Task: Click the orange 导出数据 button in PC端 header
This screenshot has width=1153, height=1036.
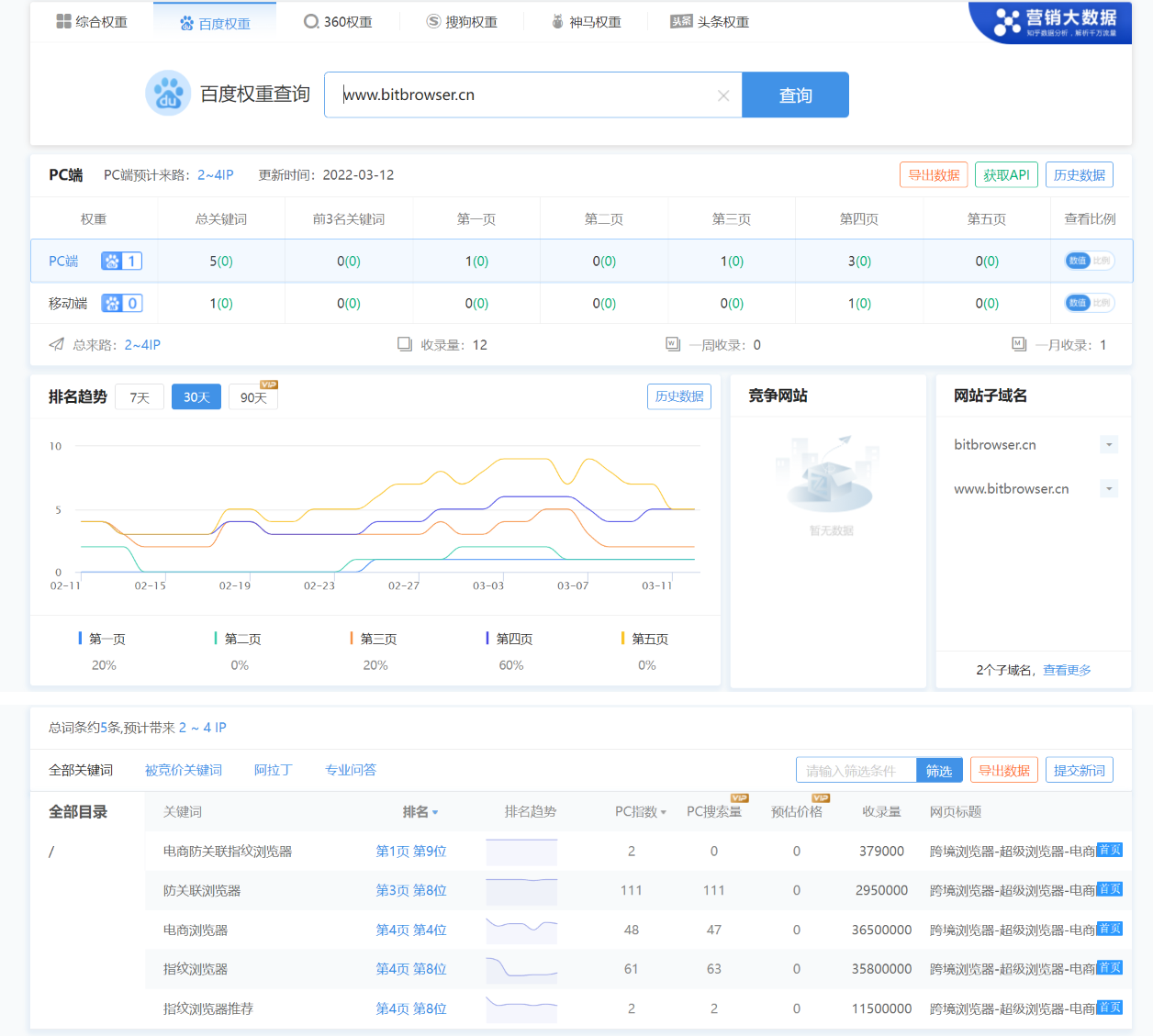Action: coord(934,174)
